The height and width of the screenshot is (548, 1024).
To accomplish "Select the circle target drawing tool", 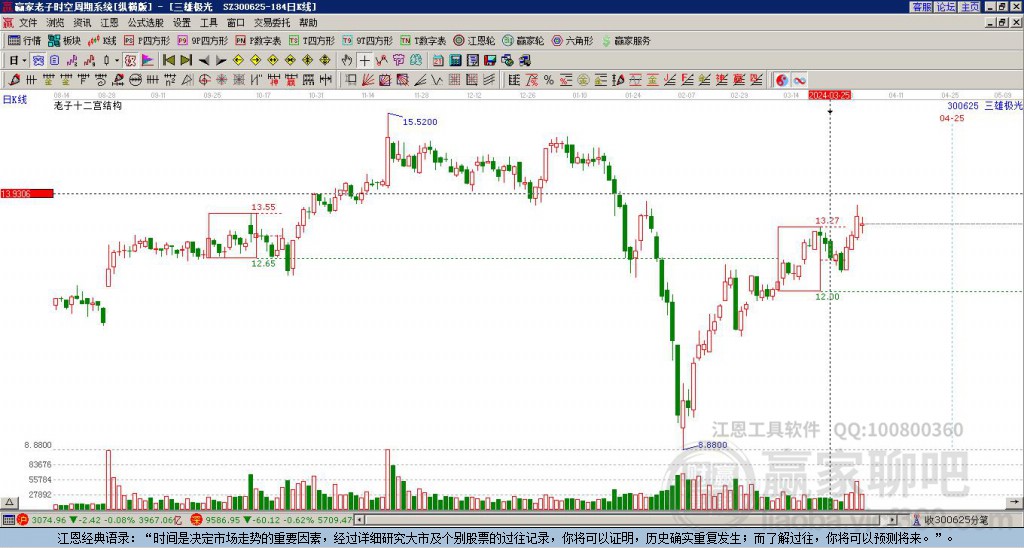I will [x=204, y=80].
